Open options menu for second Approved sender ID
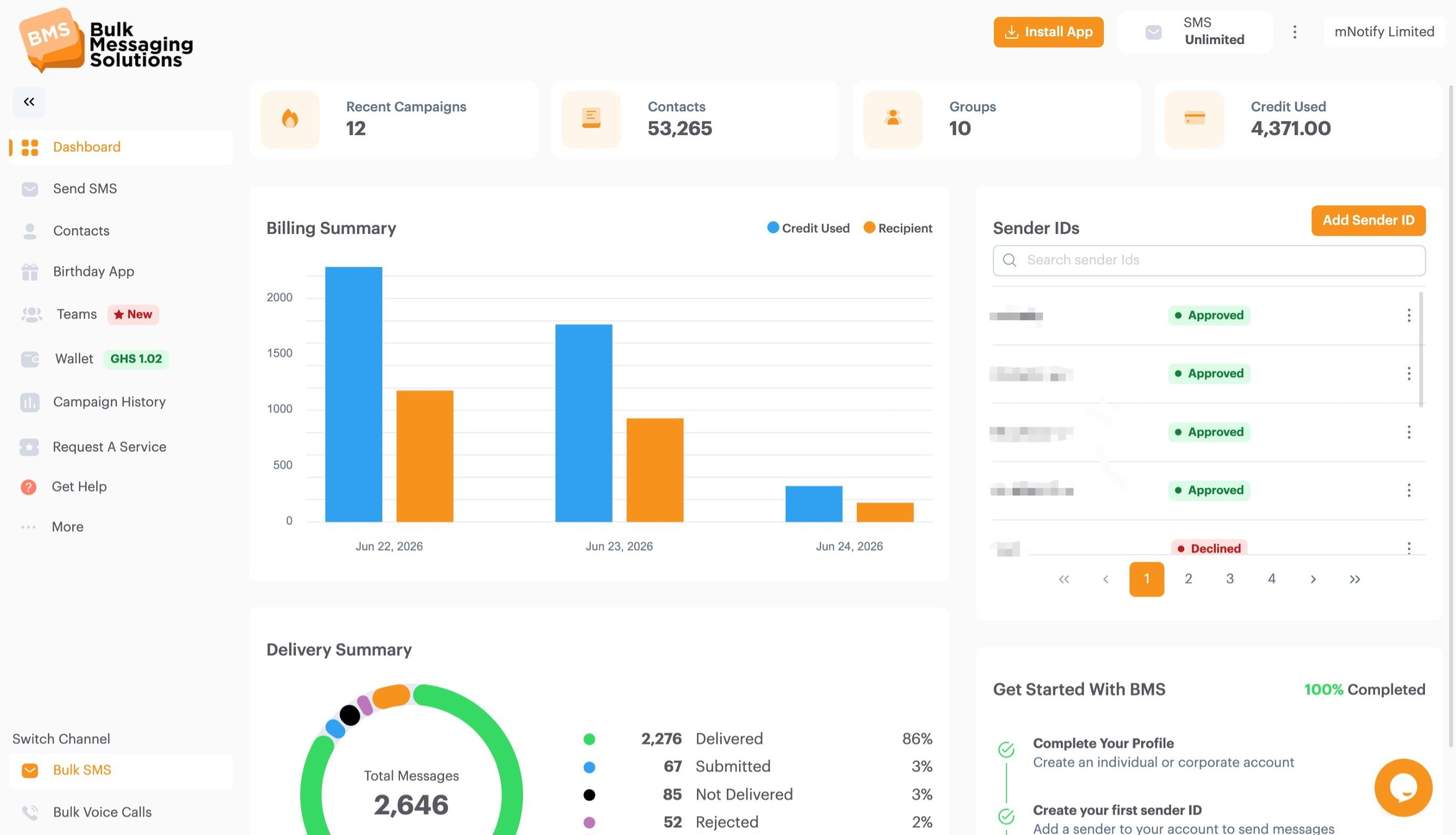Viewport: 1456px width, 835px height. click(1408, 374)
